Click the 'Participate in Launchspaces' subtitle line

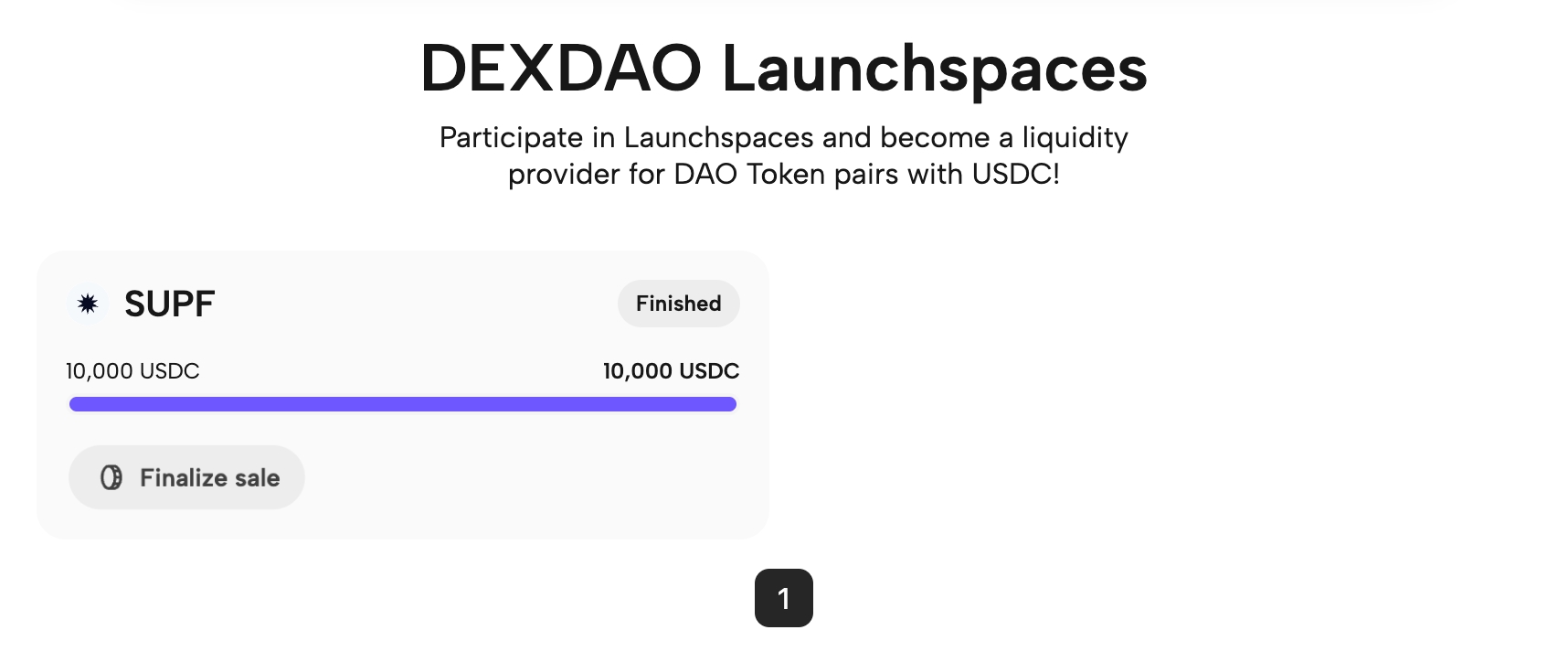coord(783,138)
